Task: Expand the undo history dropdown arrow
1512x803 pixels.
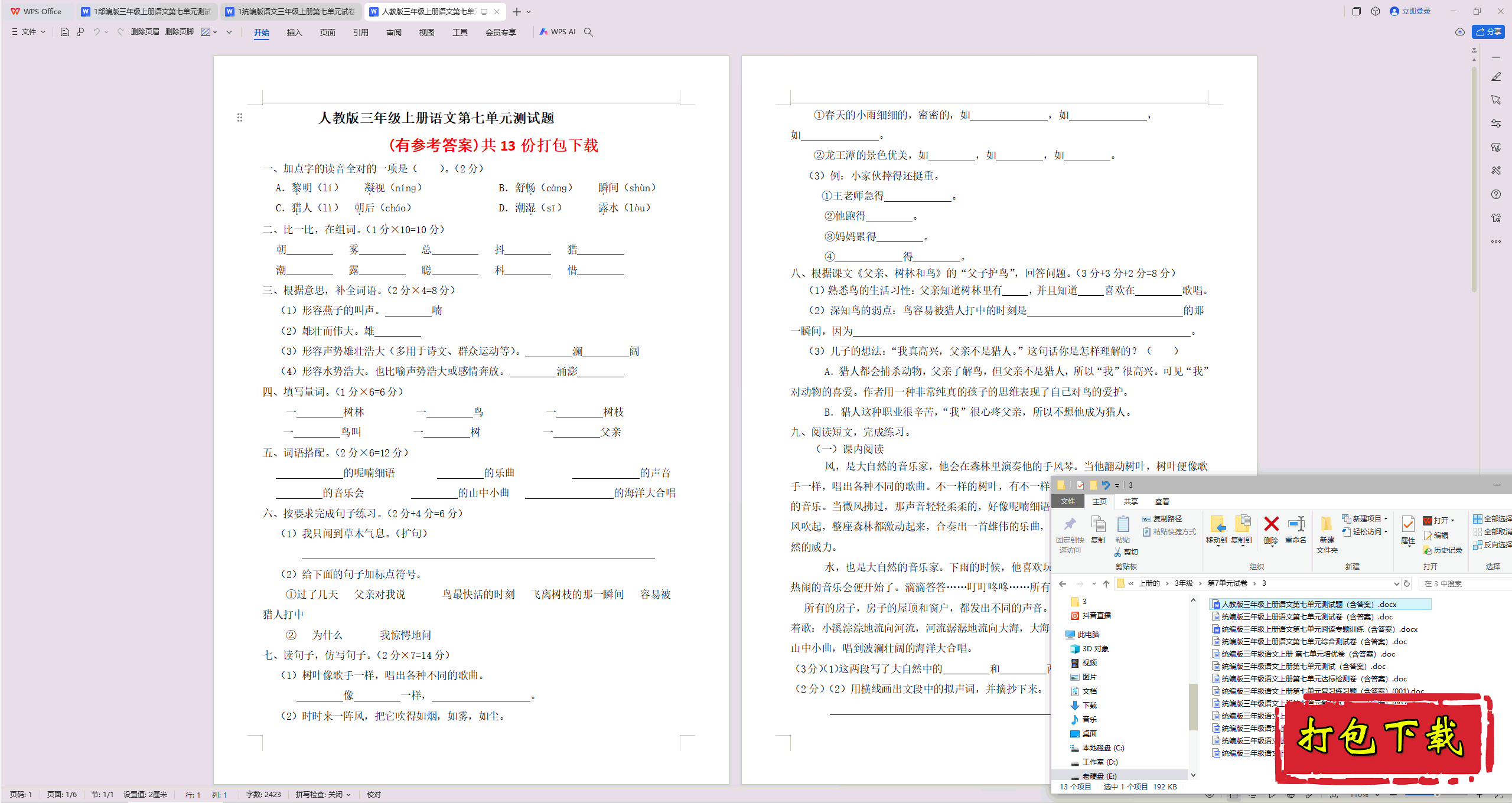Action: (106, 32)
